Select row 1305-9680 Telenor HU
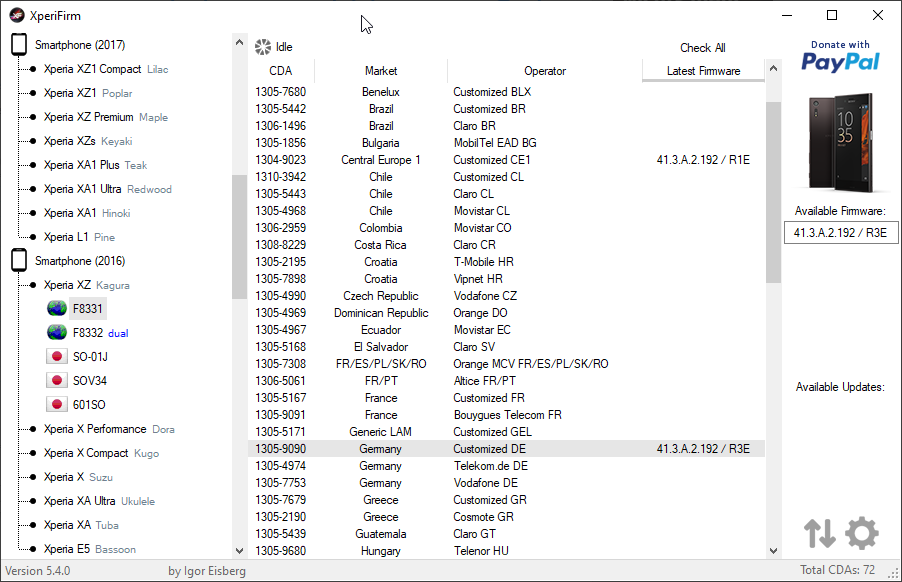 click(506, 551)
